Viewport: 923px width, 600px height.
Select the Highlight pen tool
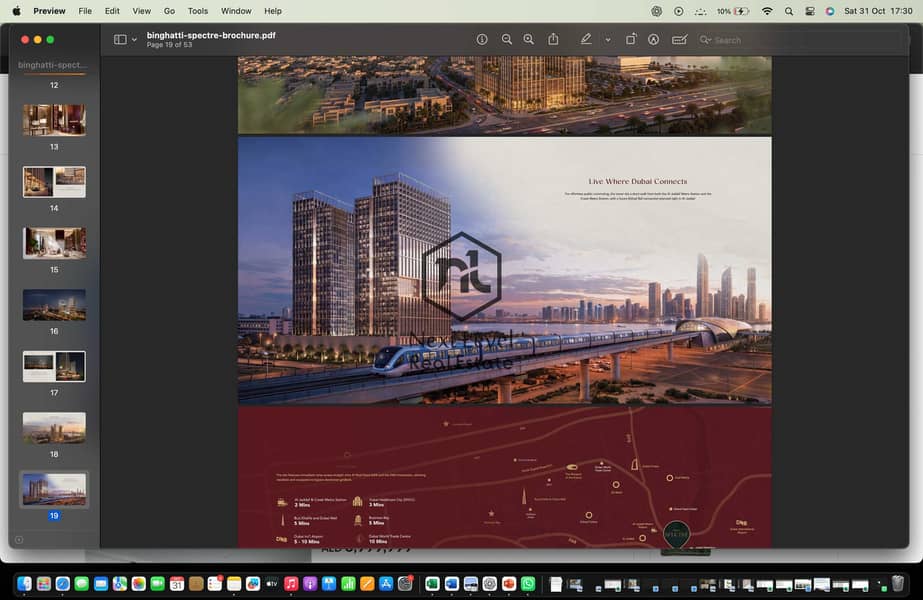(586, 39)
